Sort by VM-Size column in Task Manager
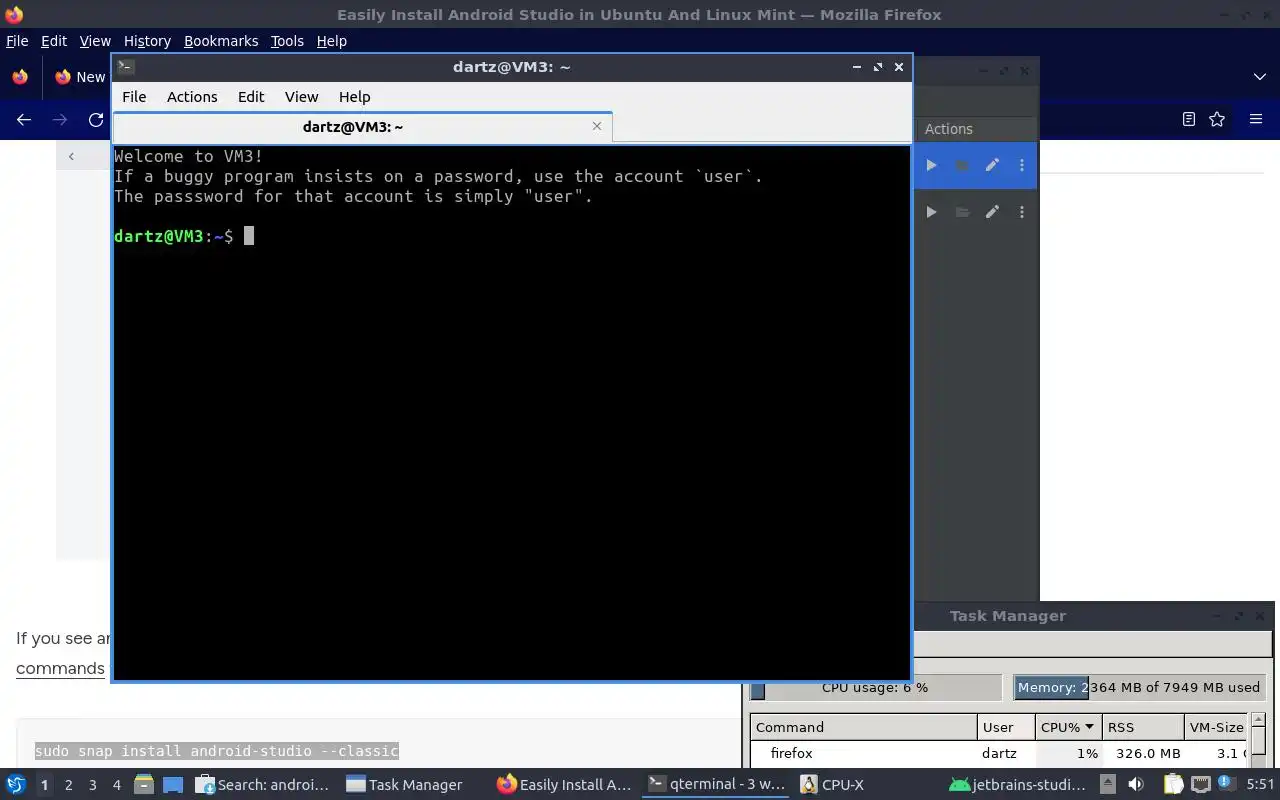The width and height of the screenshot is (1280, 800). click(1216, 727)
